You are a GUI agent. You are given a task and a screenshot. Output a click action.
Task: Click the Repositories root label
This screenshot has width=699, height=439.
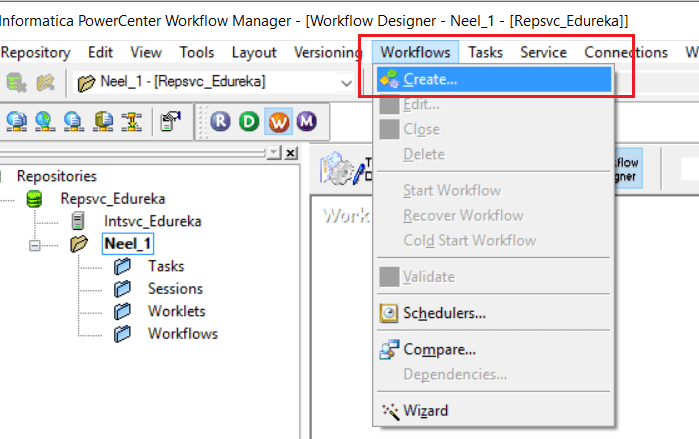57,176
